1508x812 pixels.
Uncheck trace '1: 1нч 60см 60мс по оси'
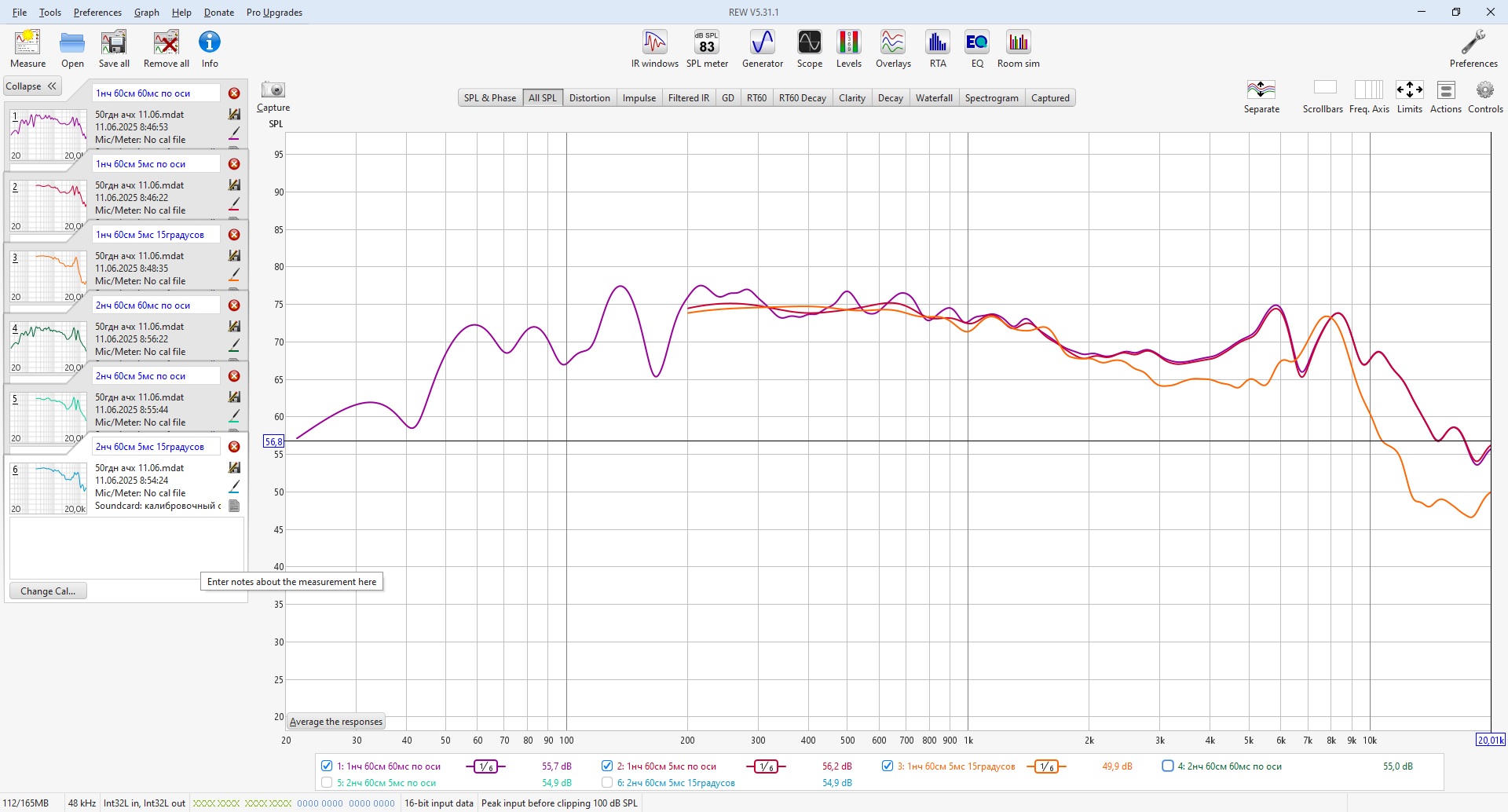tap(327, 766)
